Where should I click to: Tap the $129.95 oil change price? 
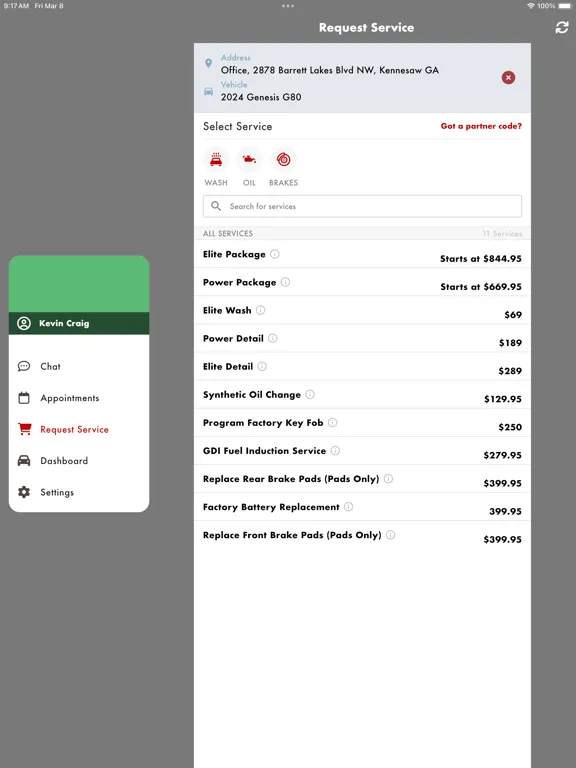503,399
